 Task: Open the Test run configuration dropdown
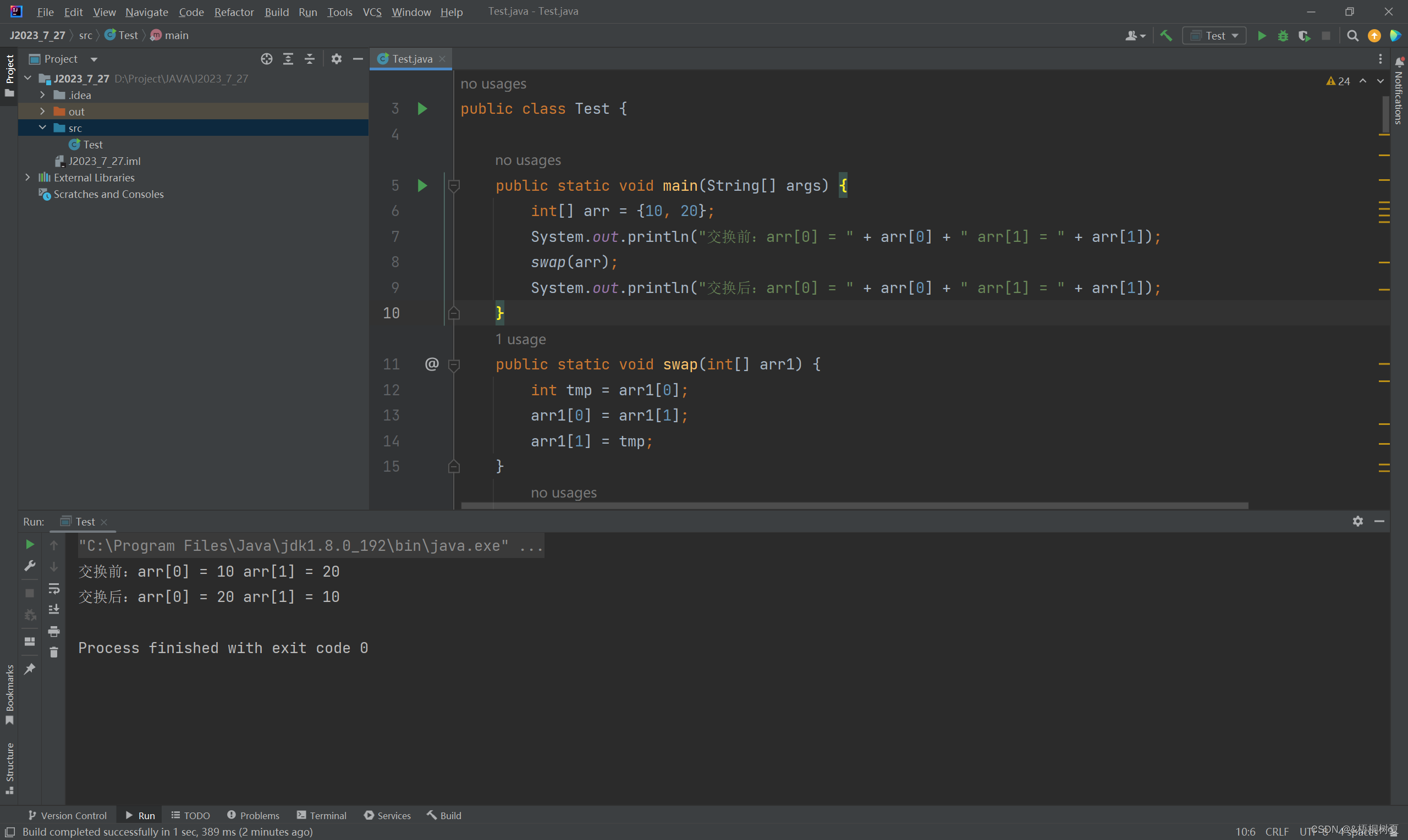(x=1214, y=36)
